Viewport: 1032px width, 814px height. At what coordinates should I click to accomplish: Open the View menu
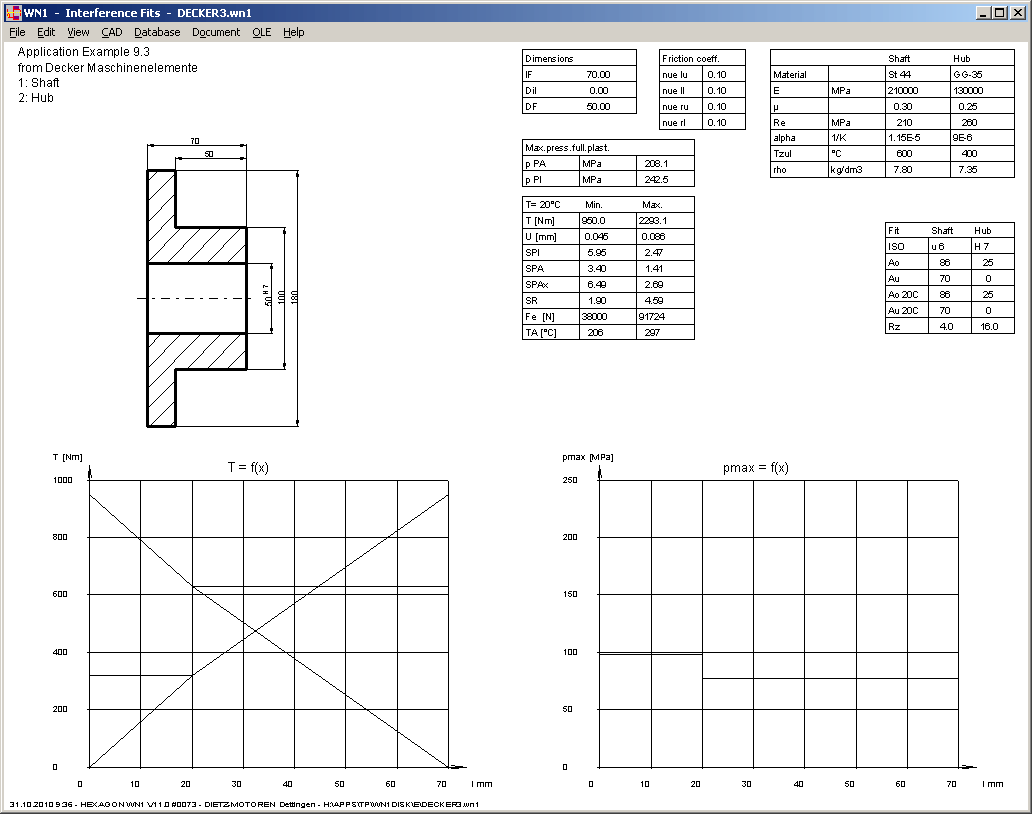[x=78, y=32]
